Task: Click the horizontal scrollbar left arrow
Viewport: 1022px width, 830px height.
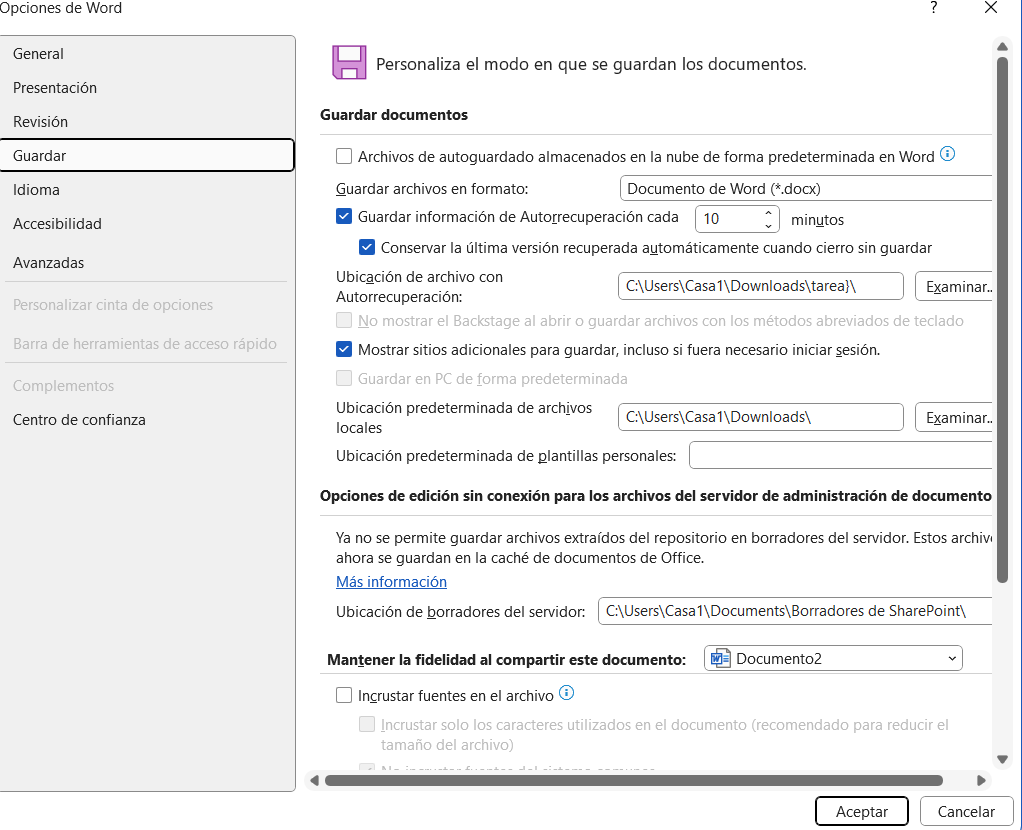Action: (315, 780)
